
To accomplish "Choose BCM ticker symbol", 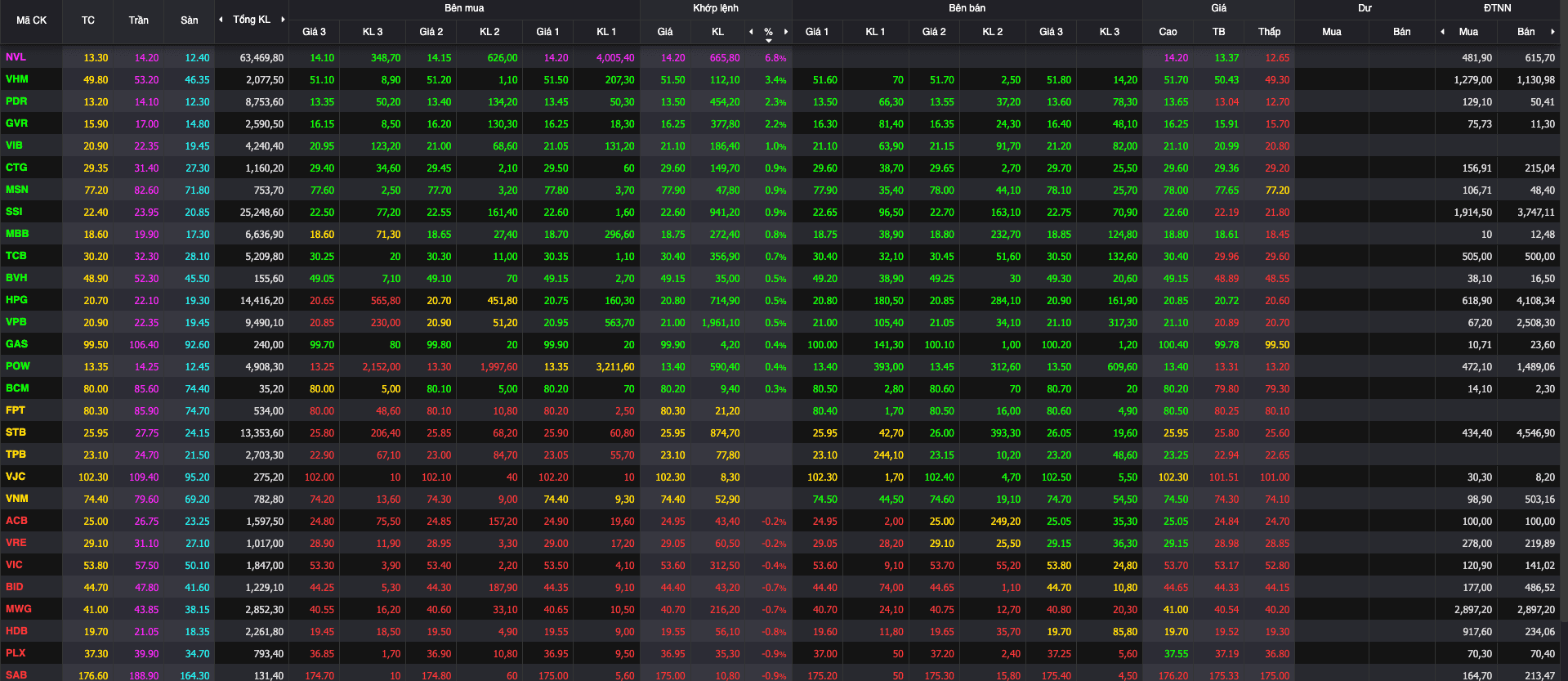I will (x=17, y=388).
